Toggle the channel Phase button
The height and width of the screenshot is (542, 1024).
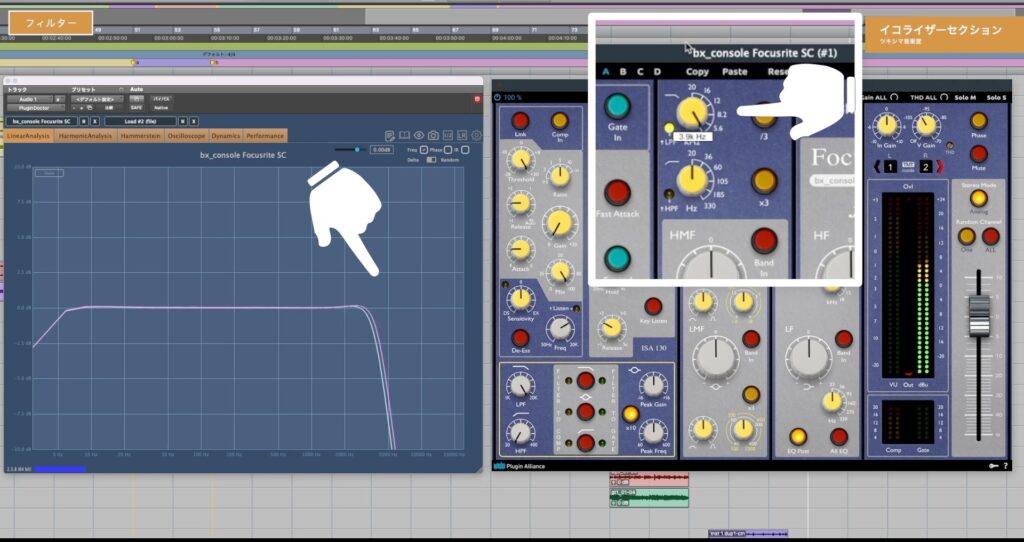tap(978, 121)
